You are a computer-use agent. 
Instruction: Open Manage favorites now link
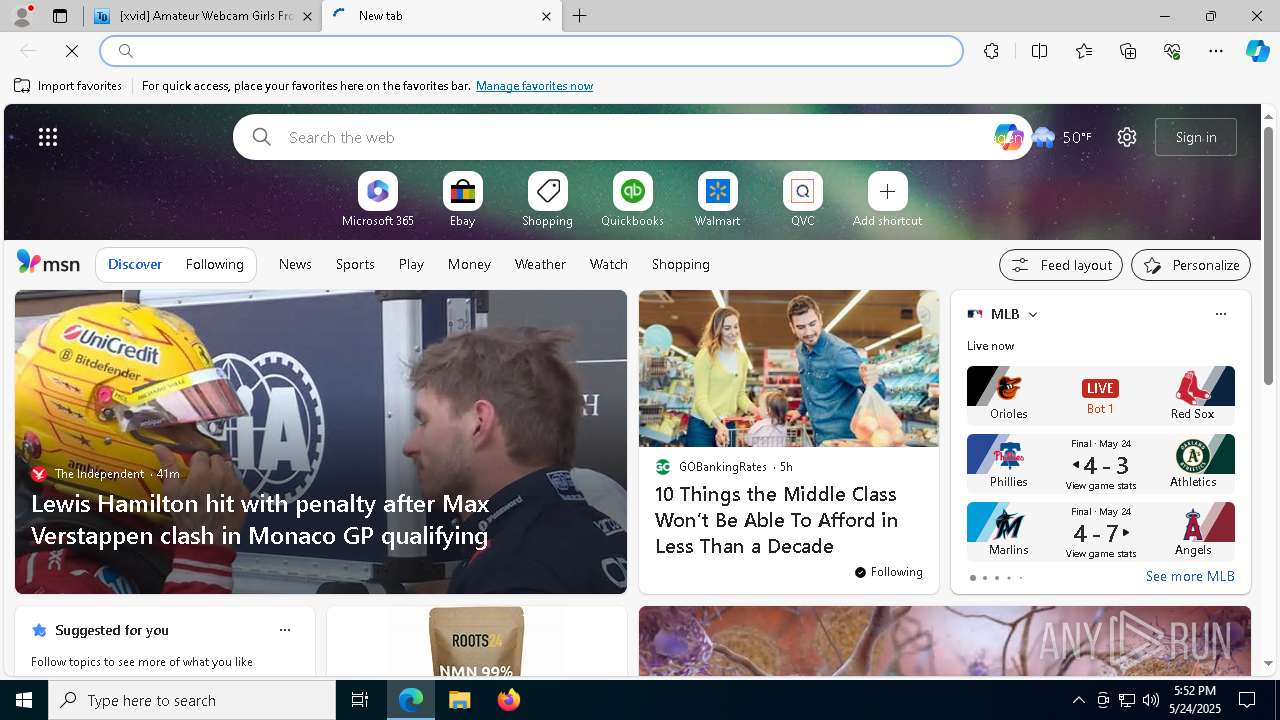(x=534, y=86)
